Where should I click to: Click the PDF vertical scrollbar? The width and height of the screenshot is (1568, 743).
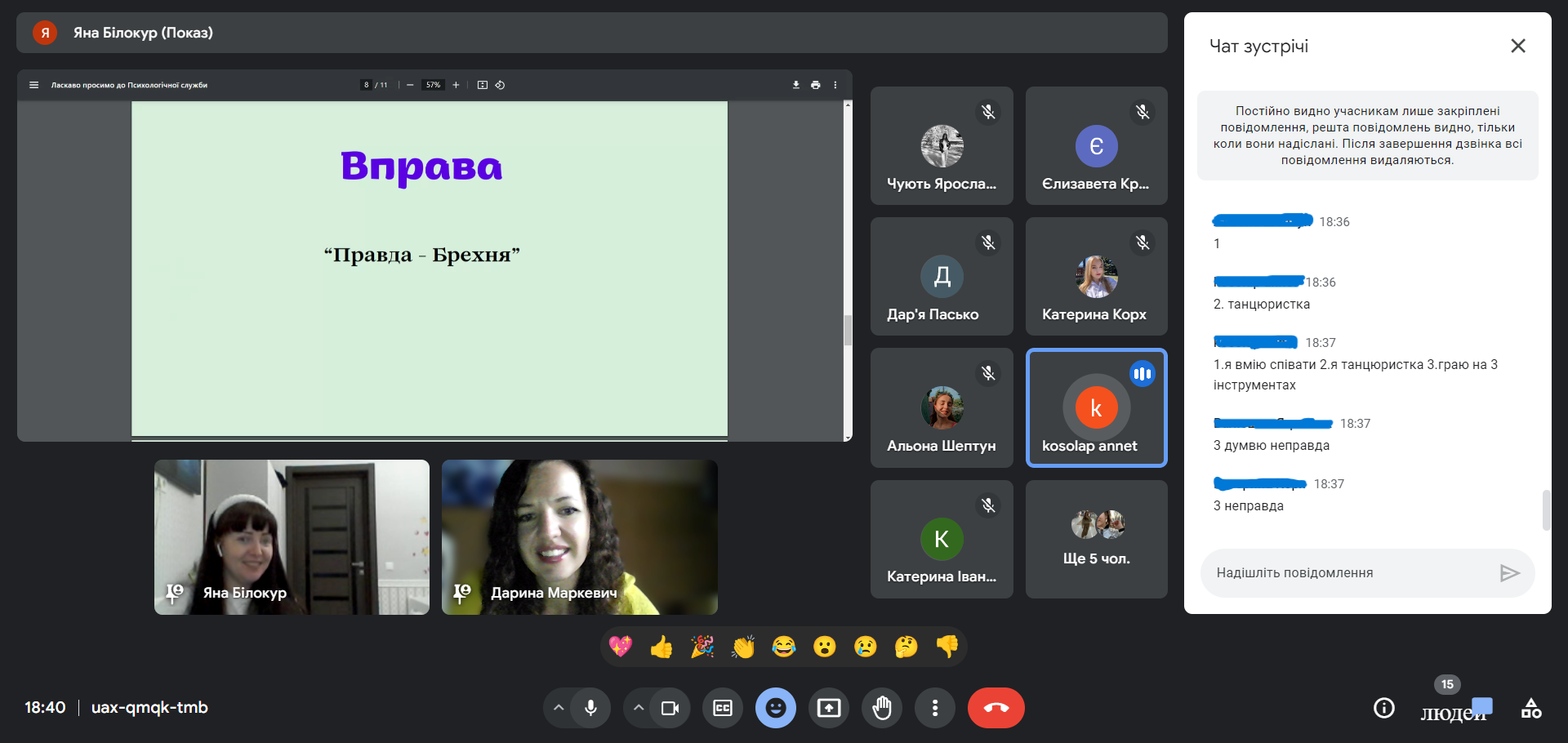click(848, 330)
